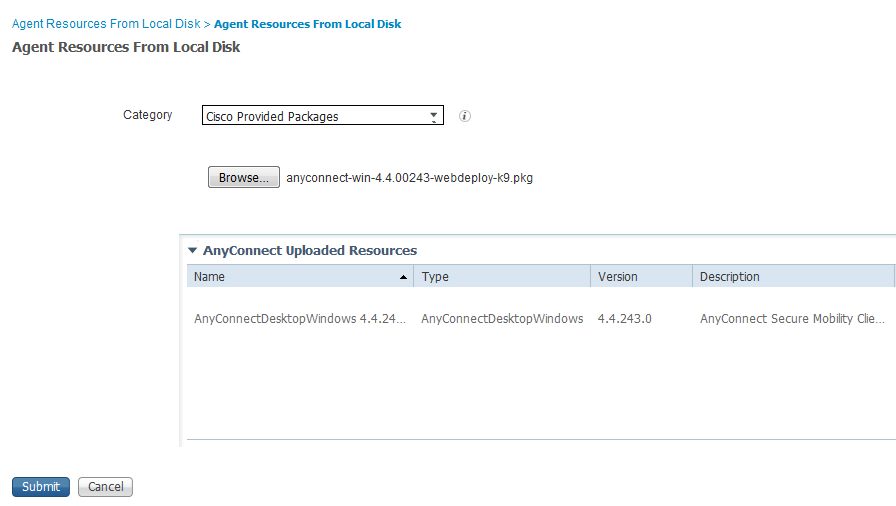Sort by the Version column header
Screen dimensions: 896x506
tap(641, 276)
